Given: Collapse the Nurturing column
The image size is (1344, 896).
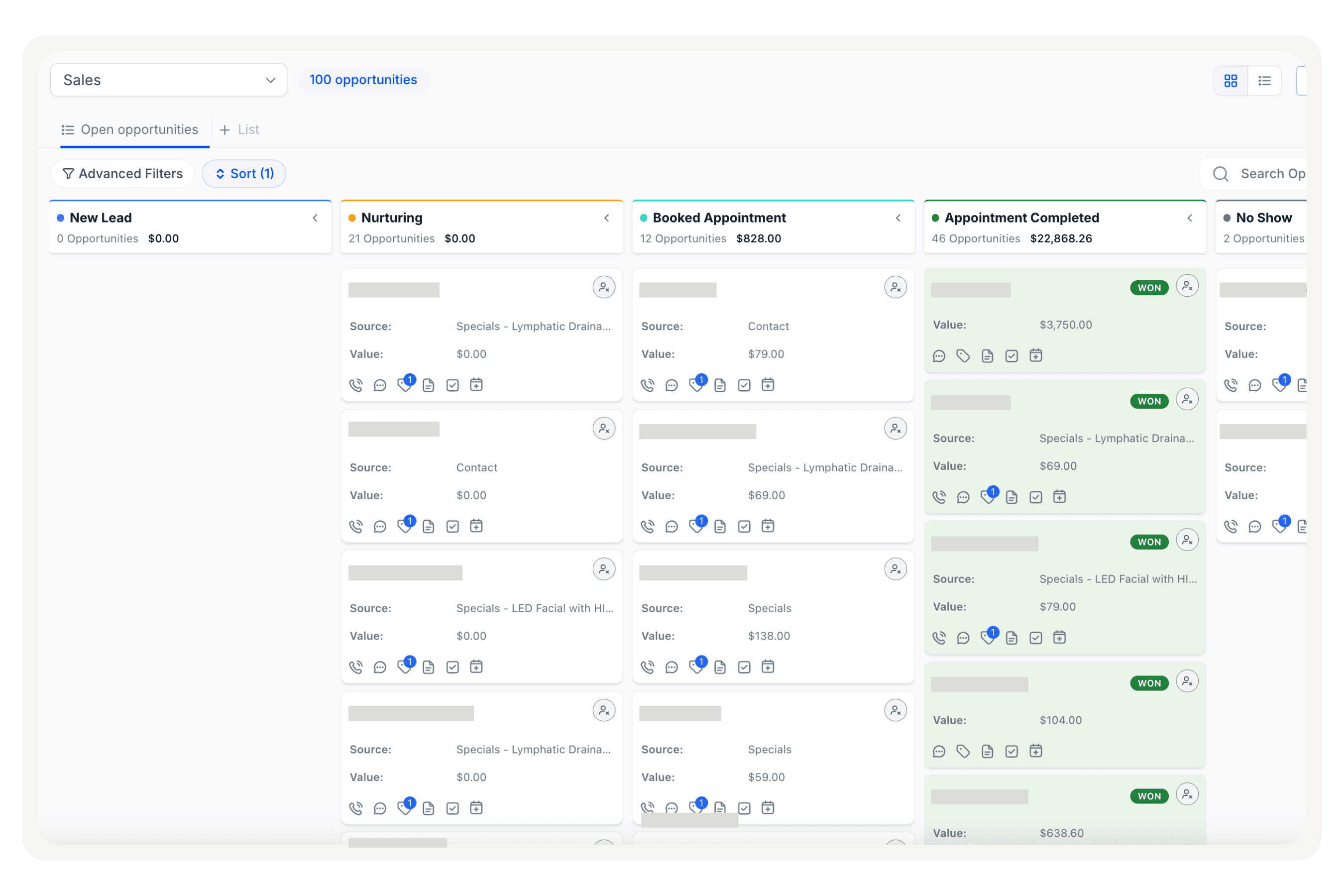Looking at the screenshot, I should click(607, 219).
